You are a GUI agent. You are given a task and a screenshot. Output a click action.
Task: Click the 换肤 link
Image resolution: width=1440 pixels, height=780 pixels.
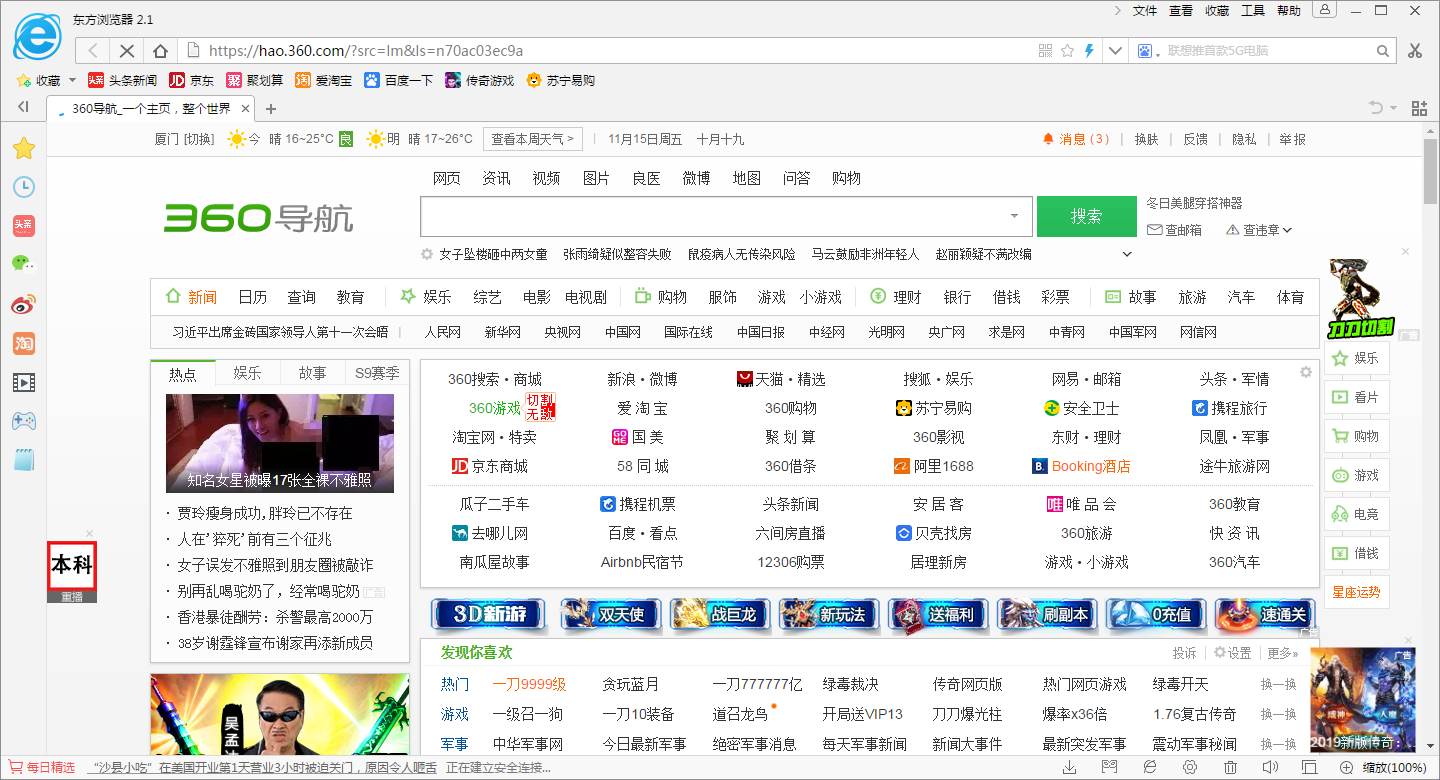(1146, 139)
